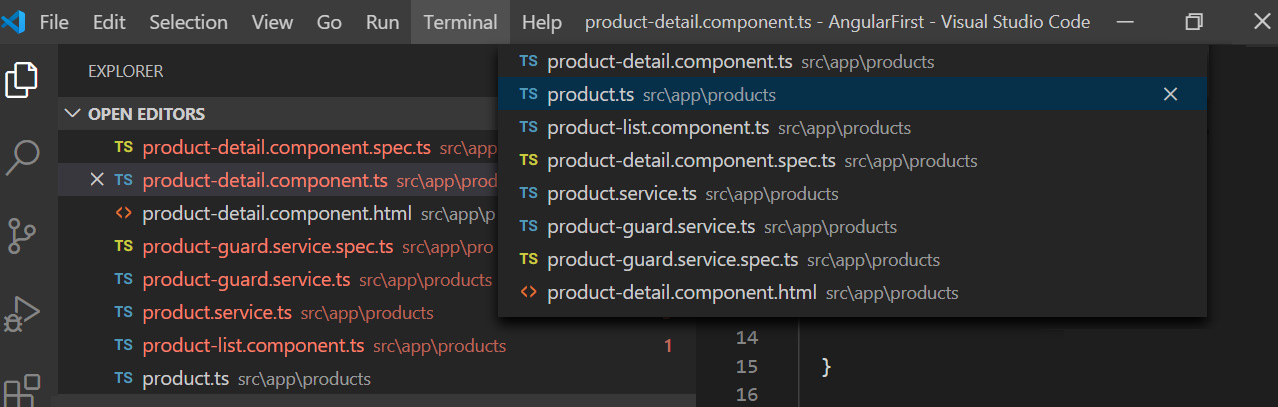1278x407 pixels.
Task: Open the Extensions activity bar icon
Action: click(x=23, y=390)
